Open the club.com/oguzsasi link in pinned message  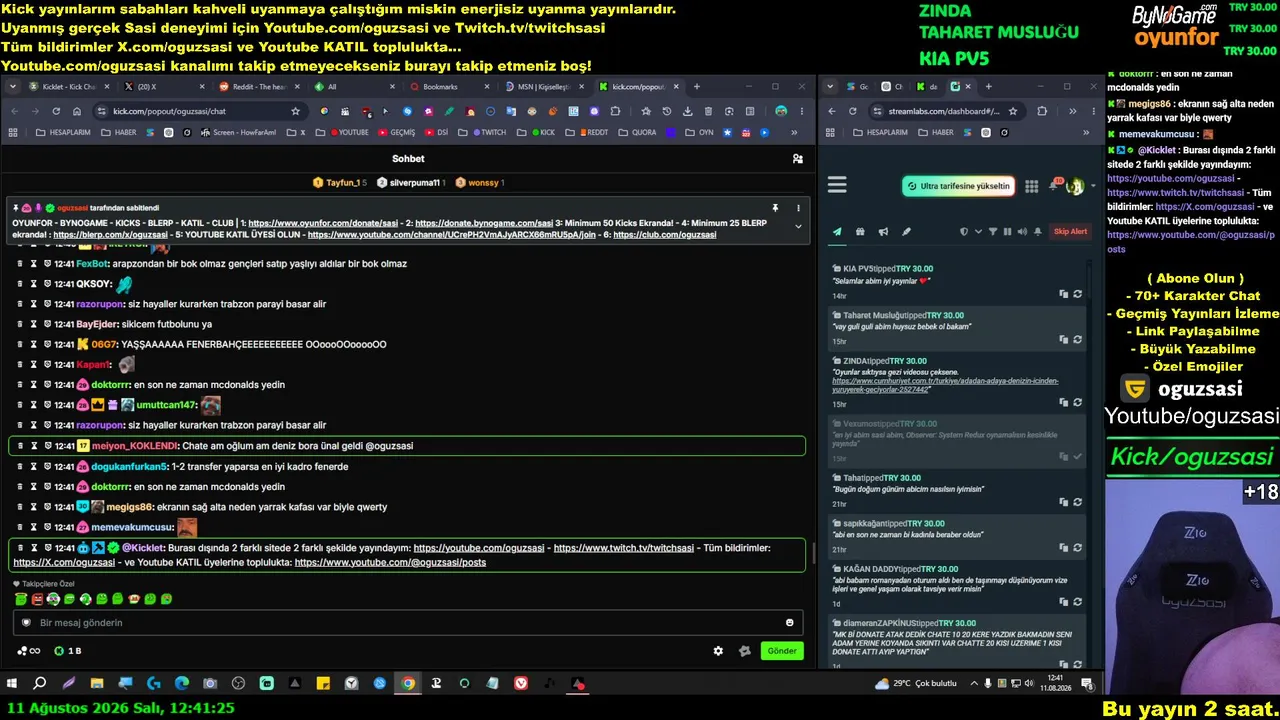(x=665, y=235)
